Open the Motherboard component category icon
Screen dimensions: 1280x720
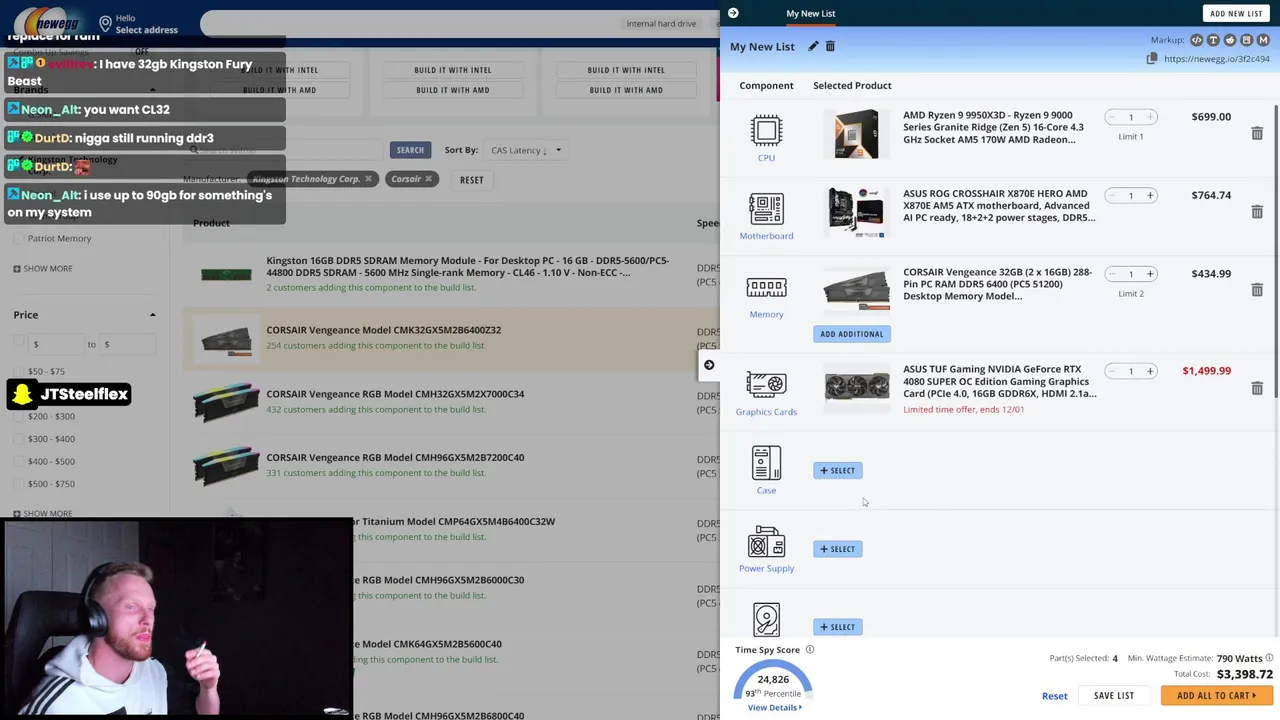pyautogui.click(x=766, y=209)
